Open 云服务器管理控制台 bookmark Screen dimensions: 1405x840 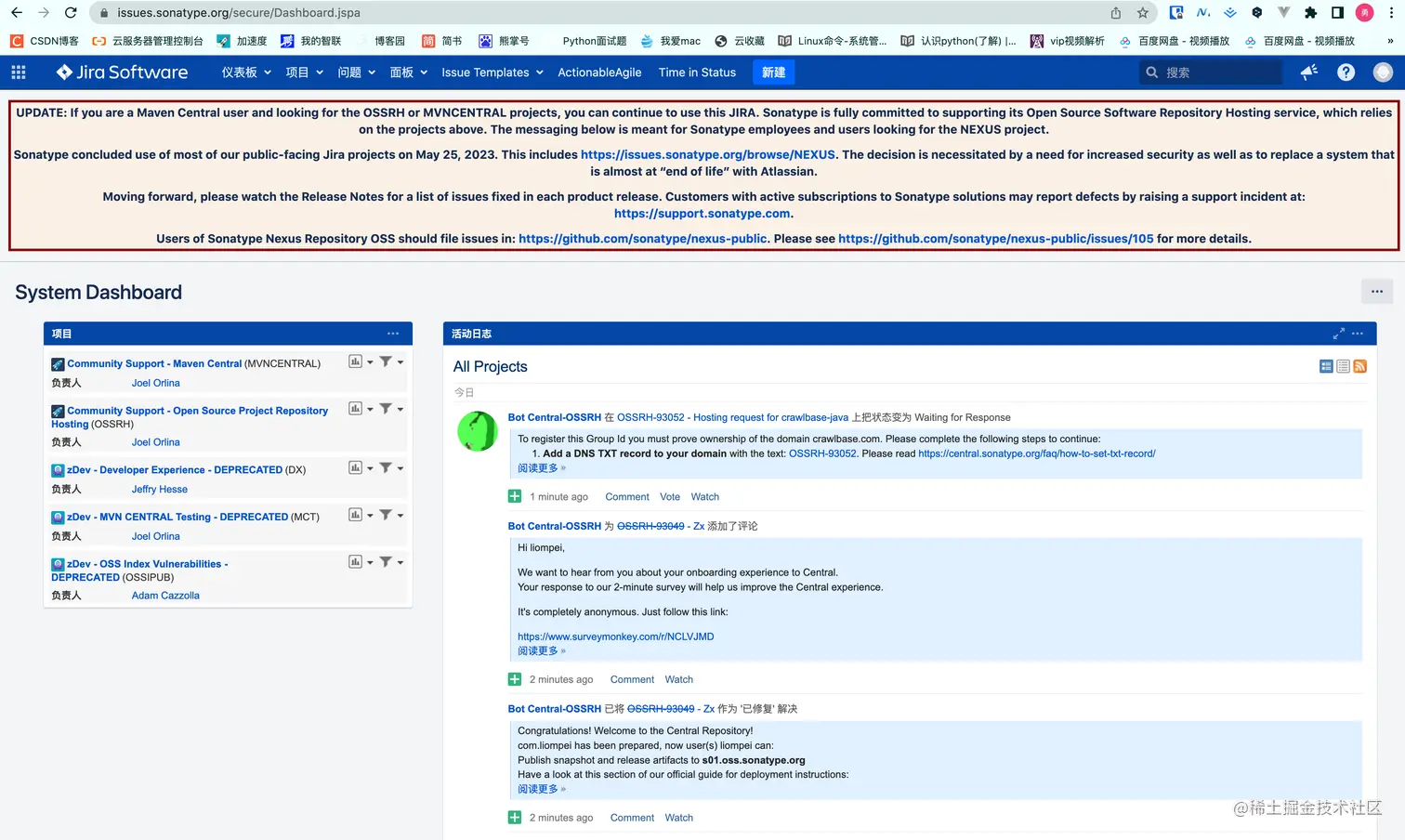click(x=148, y=41)
